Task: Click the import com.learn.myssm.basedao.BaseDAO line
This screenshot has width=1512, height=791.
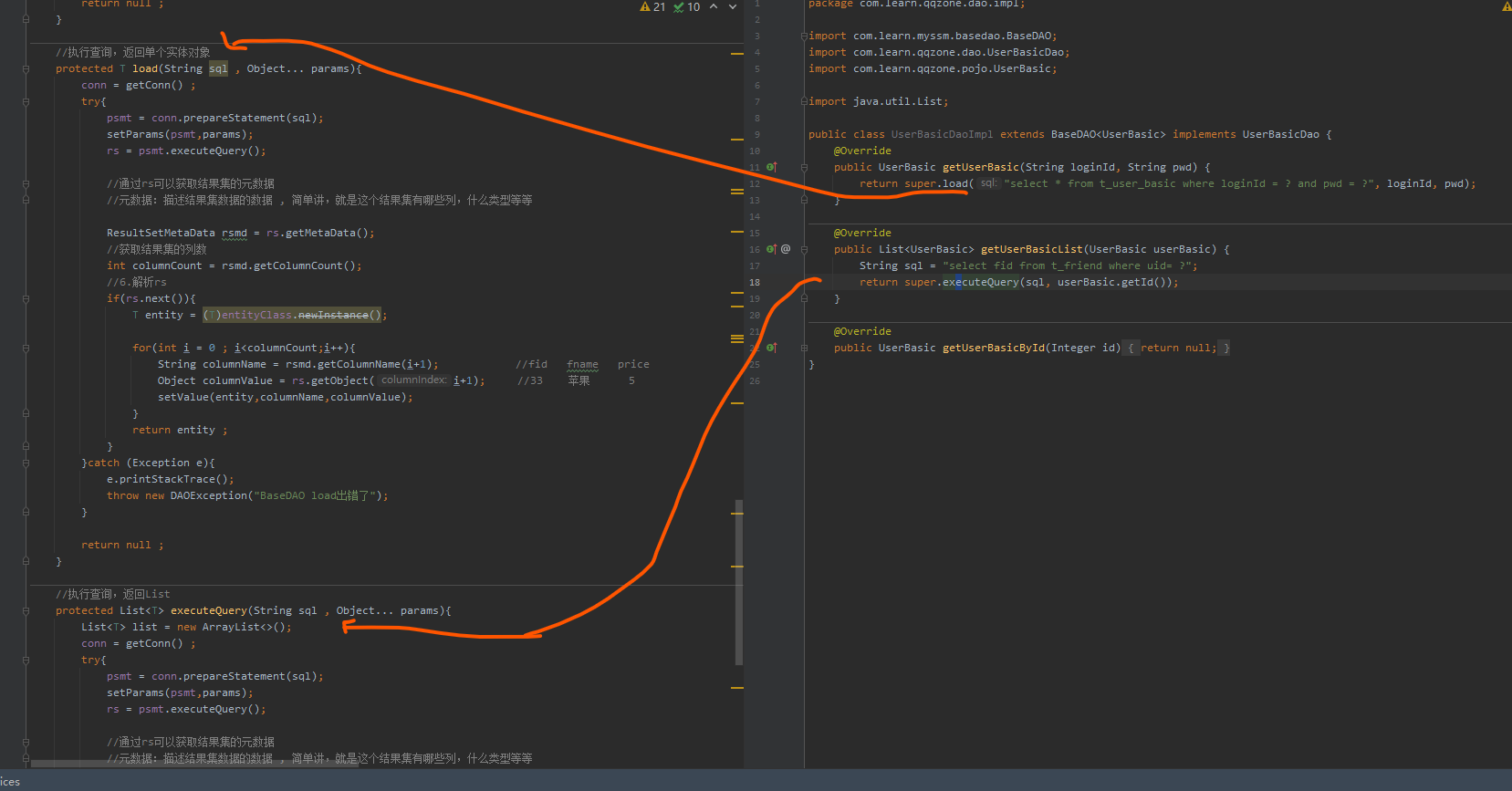Action: (x=933, y=36)
